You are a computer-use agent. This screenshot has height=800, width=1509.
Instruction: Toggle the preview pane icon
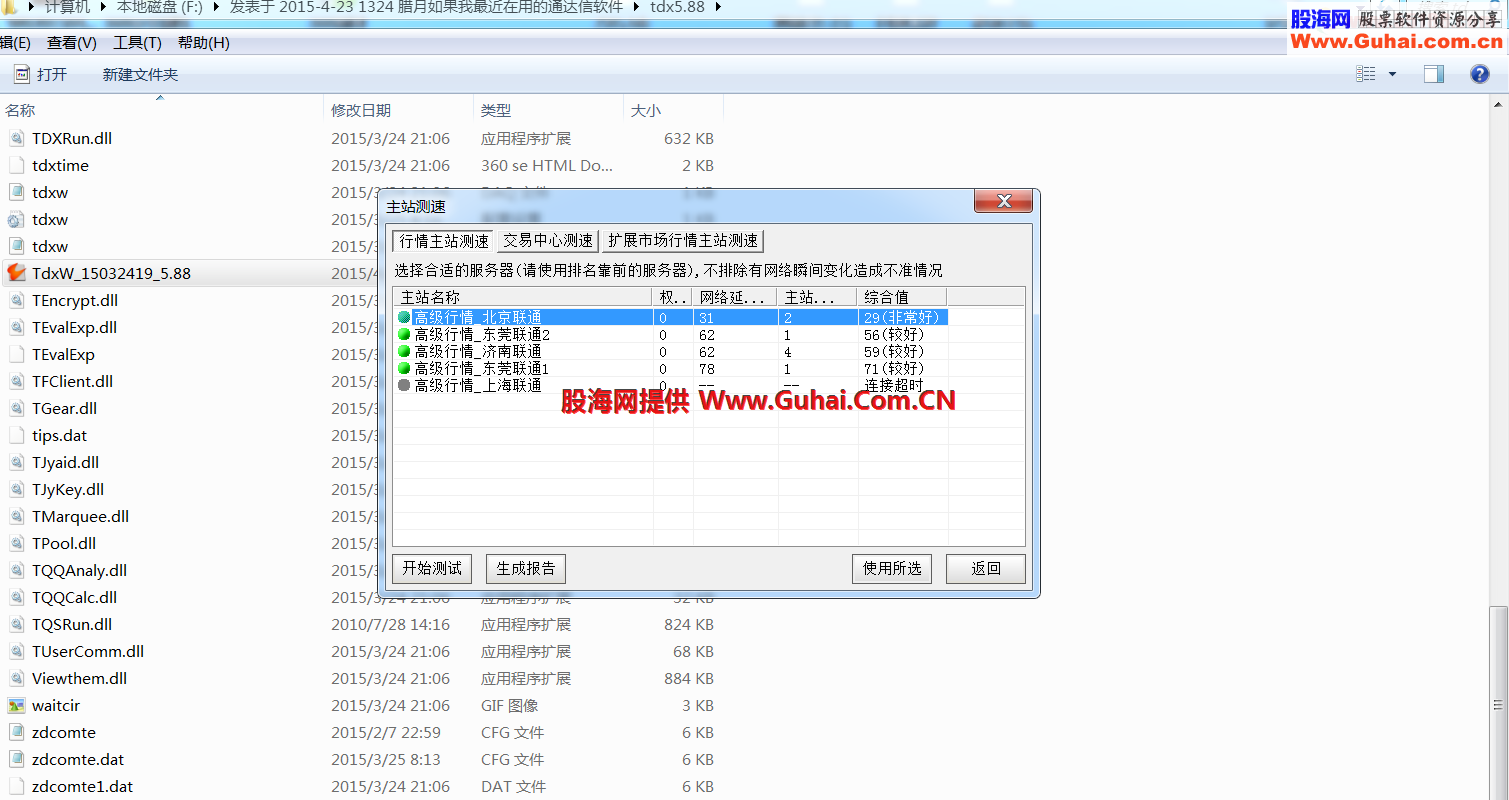tap(1434, 74)
